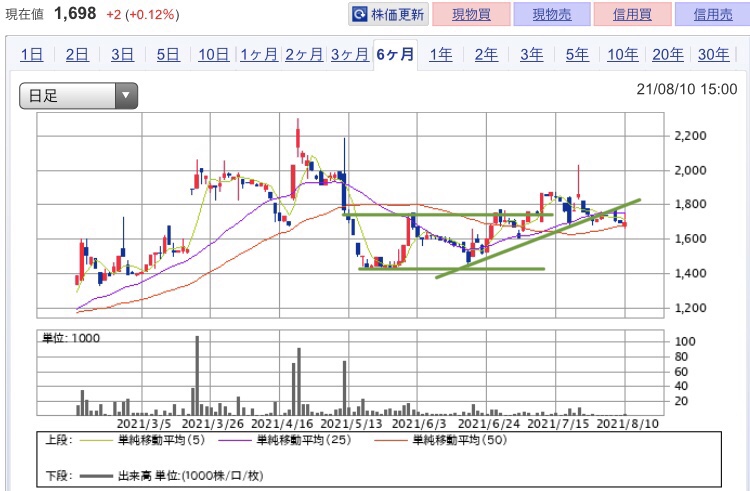Image resolution: width=750 pixels, height=491 pixels.
Task: Switch to the 5日 chart period
Action: click(x=168, y=55)
